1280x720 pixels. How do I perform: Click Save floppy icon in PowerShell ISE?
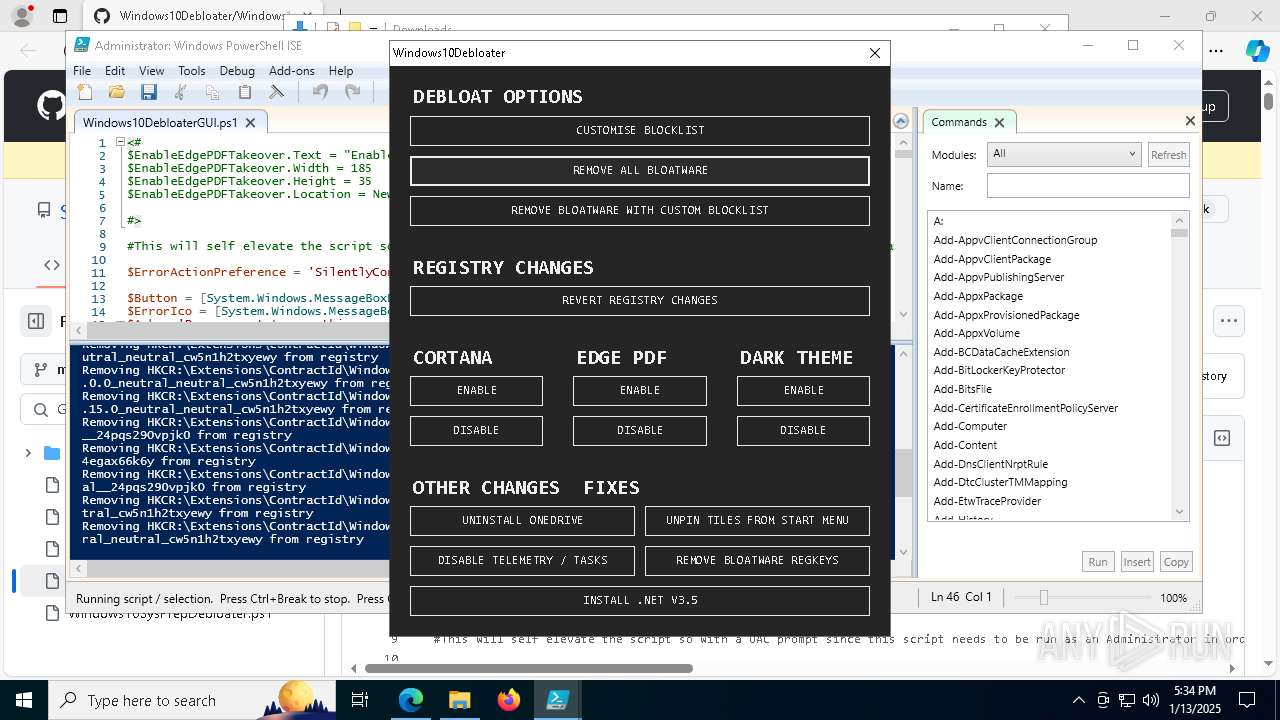click(x=149, y=92)
